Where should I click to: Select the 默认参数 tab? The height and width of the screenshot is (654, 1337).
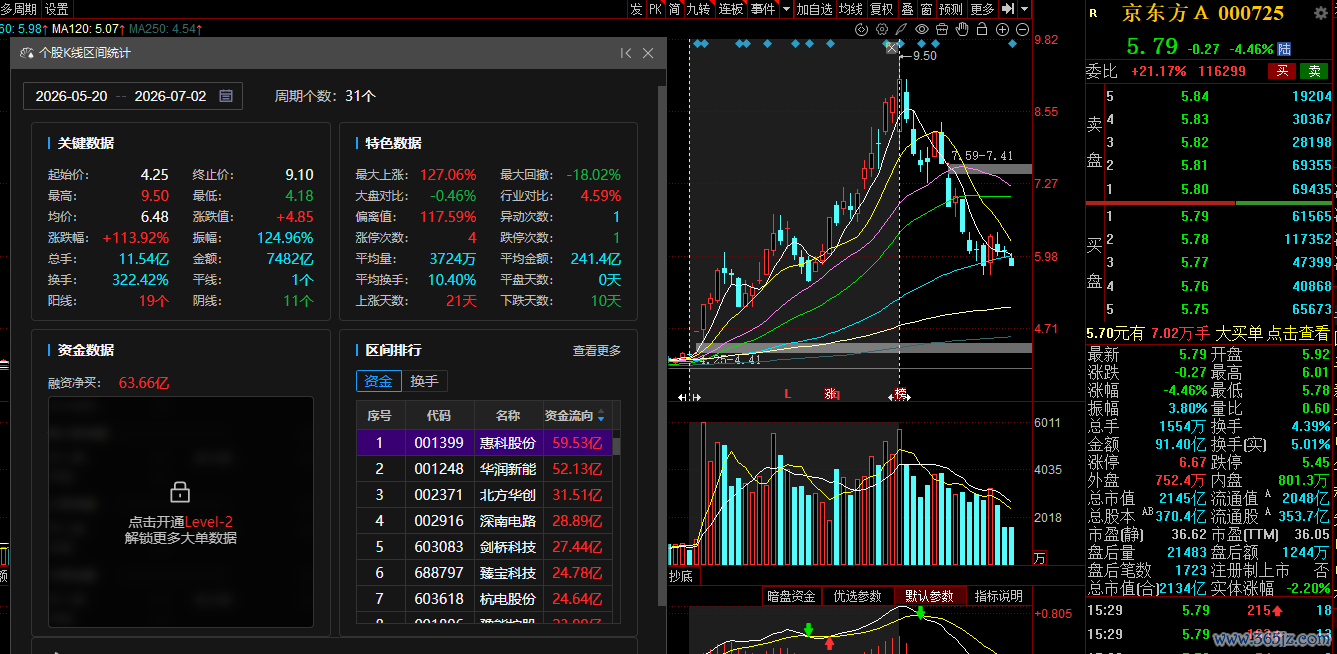(x=930, y=596)
